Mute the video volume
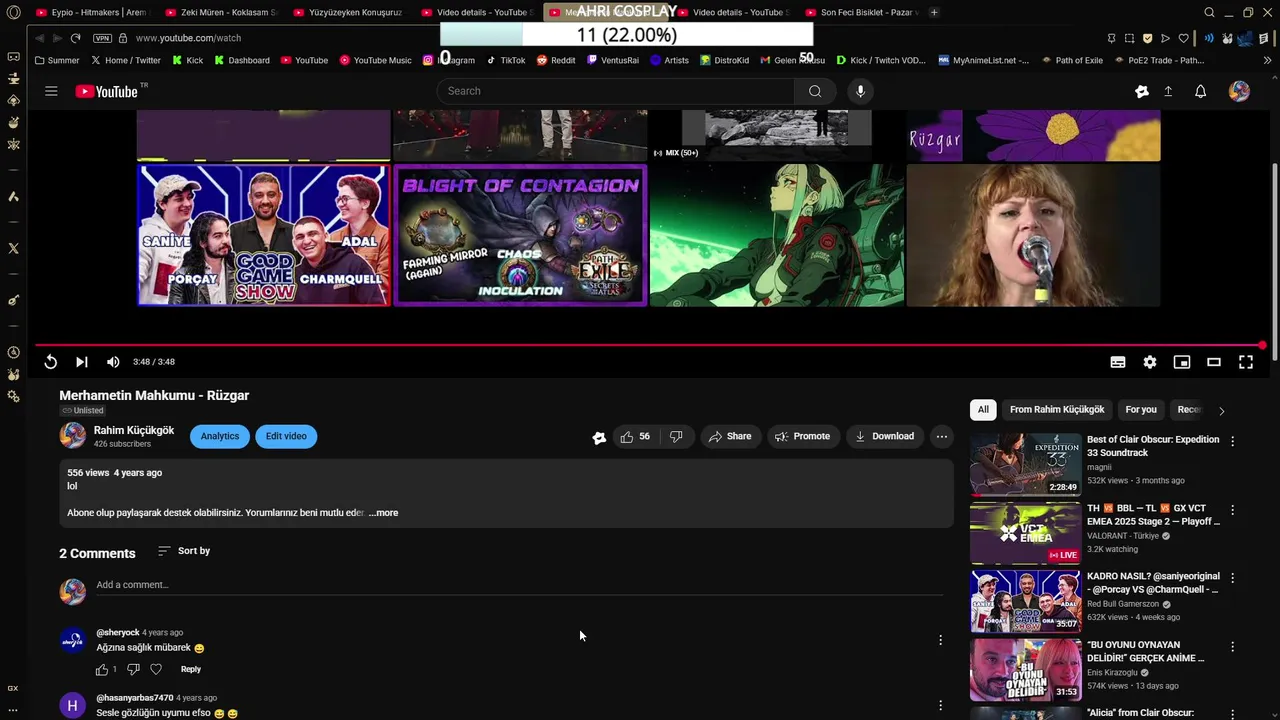Image resolution: width=1280 pixels, height=720 pixels. 113,362
